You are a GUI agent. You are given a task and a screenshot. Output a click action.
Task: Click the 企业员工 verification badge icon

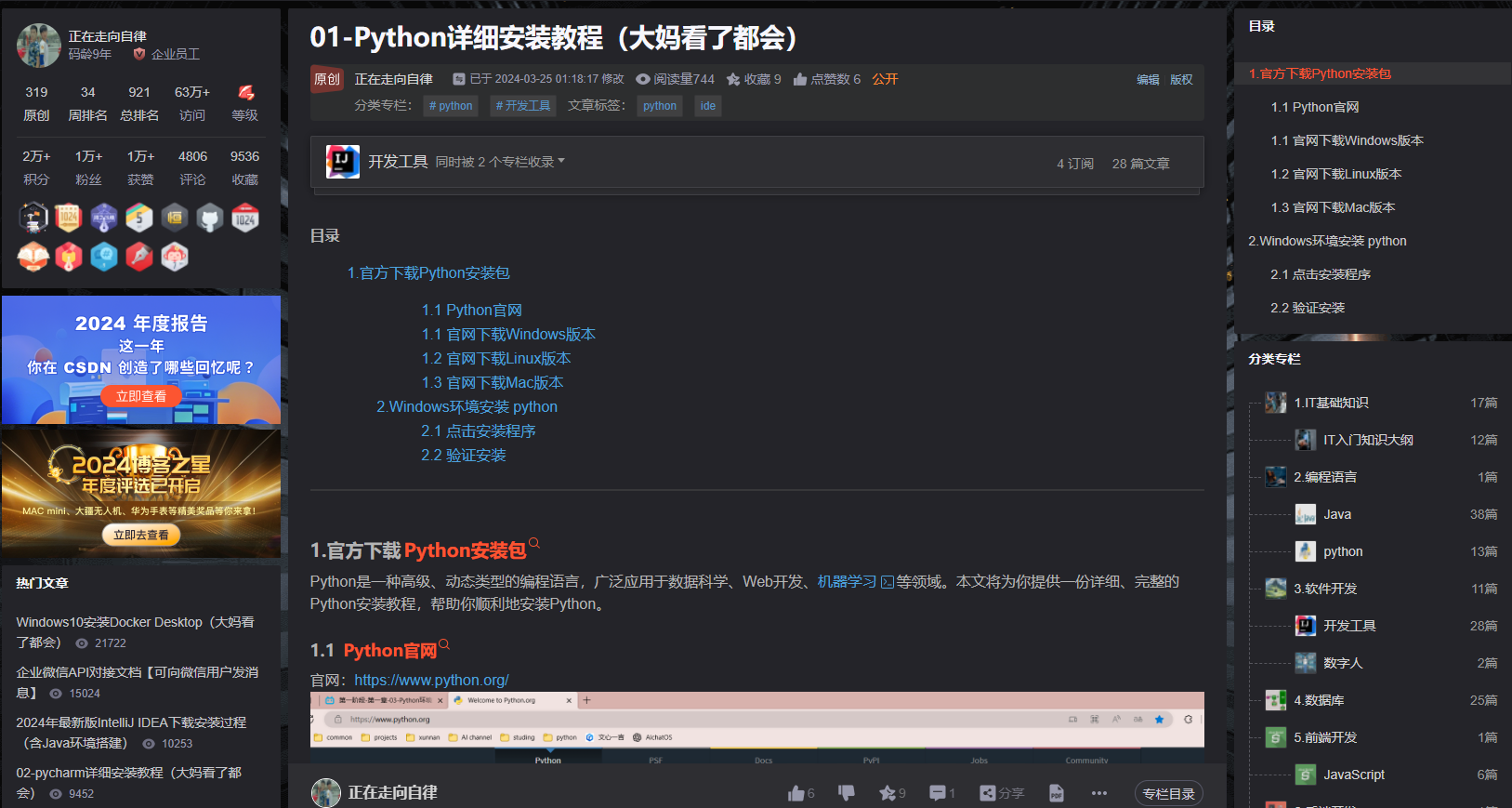139,54
